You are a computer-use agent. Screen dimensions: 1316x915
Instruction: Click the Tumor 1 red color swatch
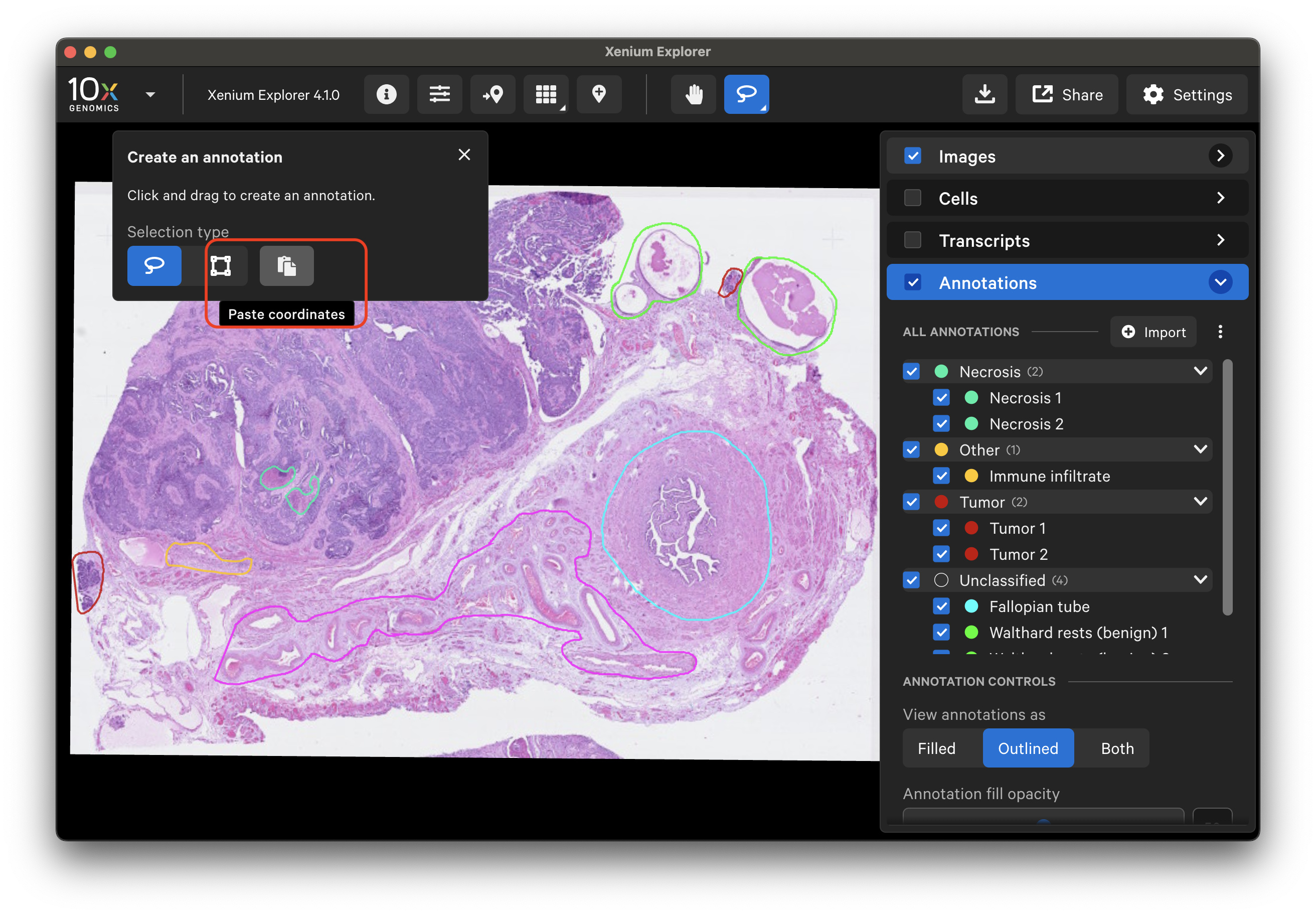point(971,528)
